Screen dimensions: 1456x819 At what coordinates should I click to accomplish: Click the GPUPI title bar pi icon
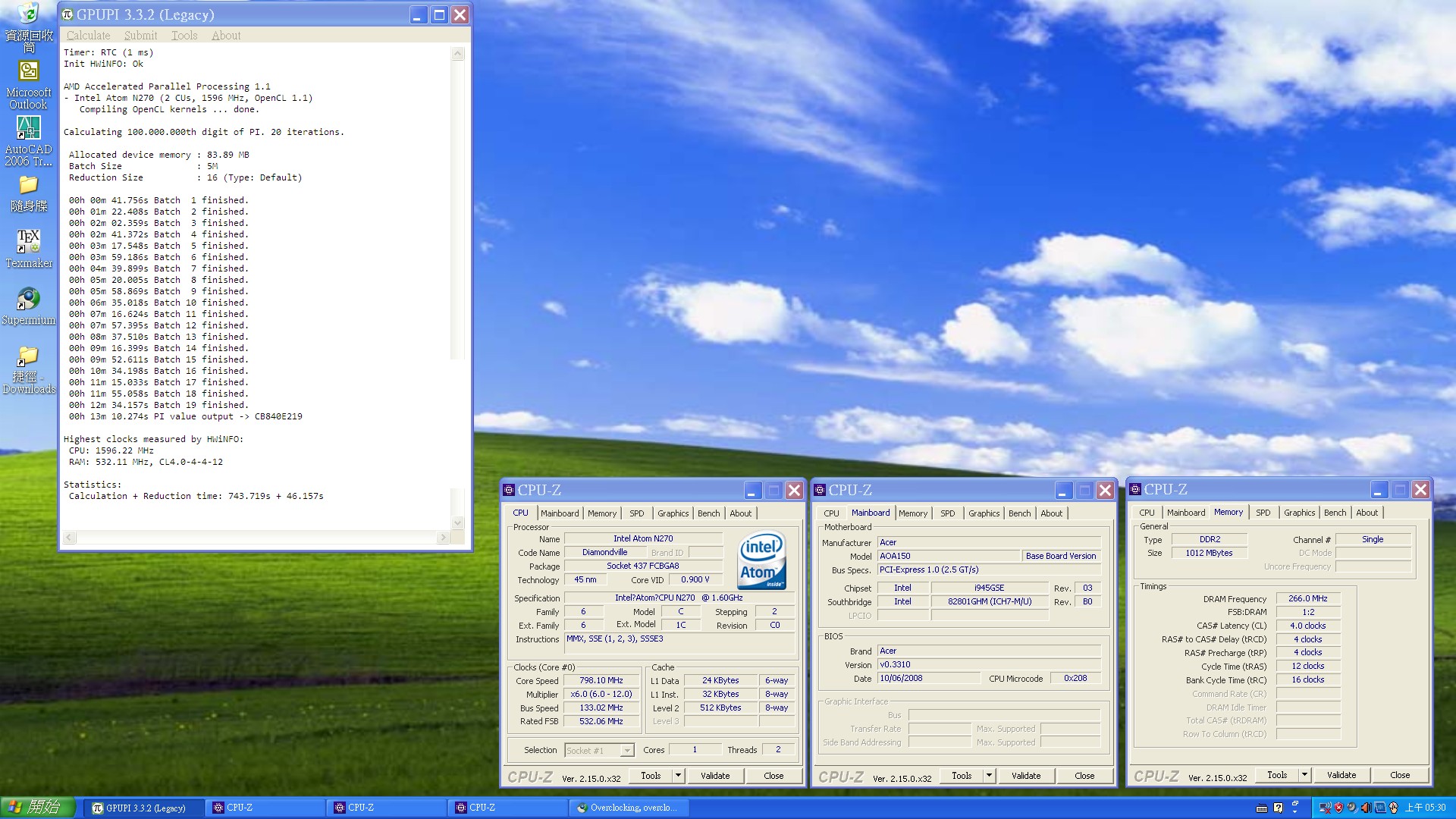[x=67, y=14]
